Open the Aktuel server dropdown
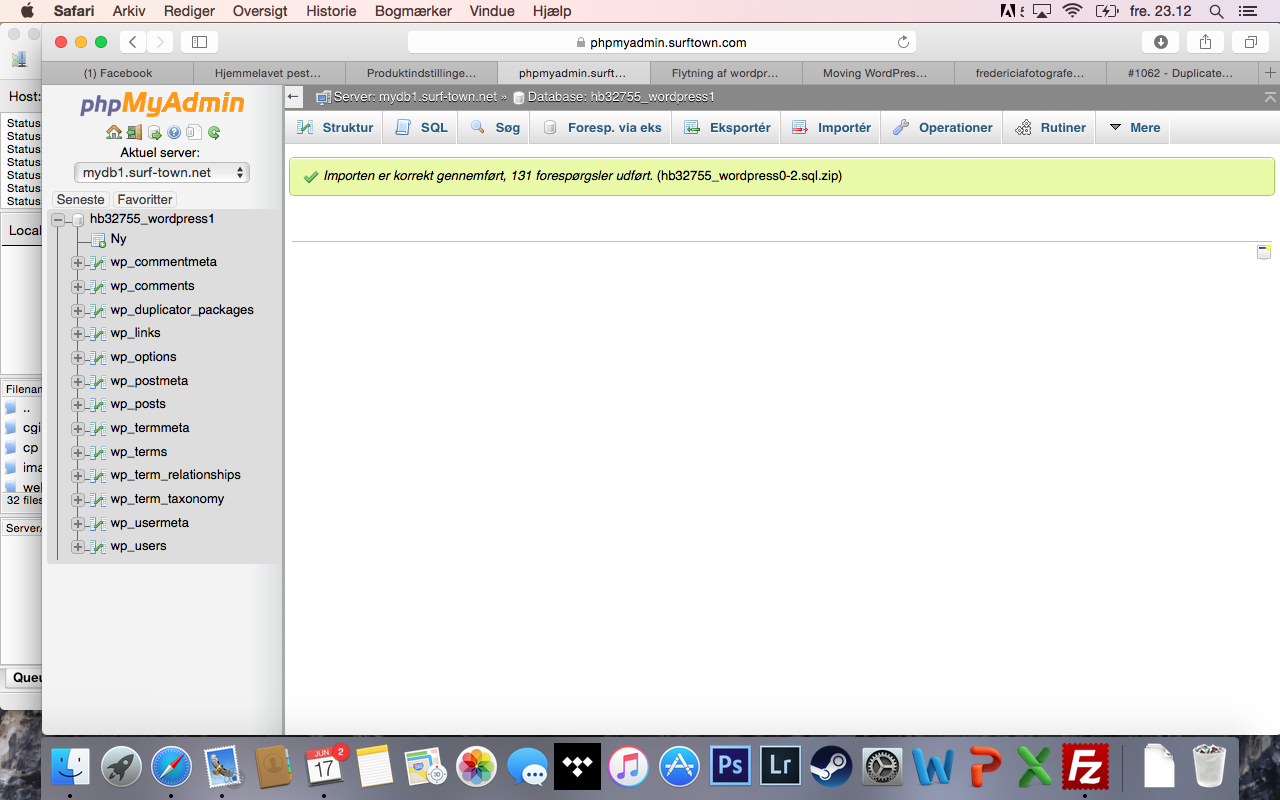Image resolution: width=1280 pixels, height=800 pixels. [162, 172]
